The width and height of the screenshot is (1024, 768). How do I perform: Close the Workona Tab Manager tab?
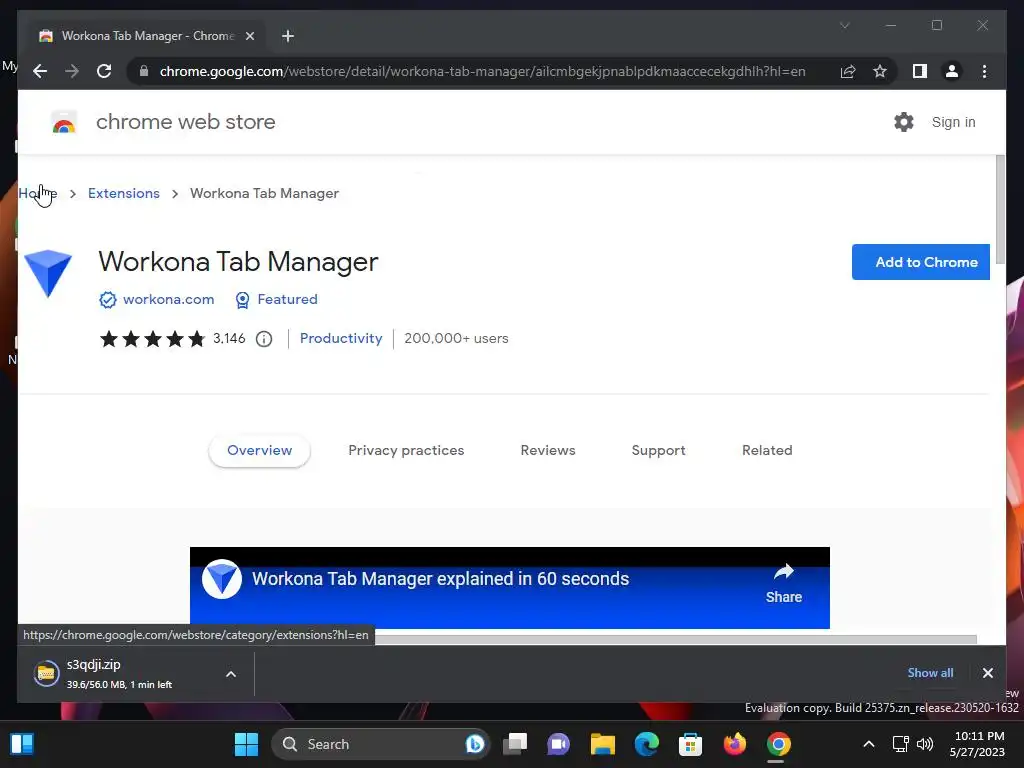(x=249, y=36)
